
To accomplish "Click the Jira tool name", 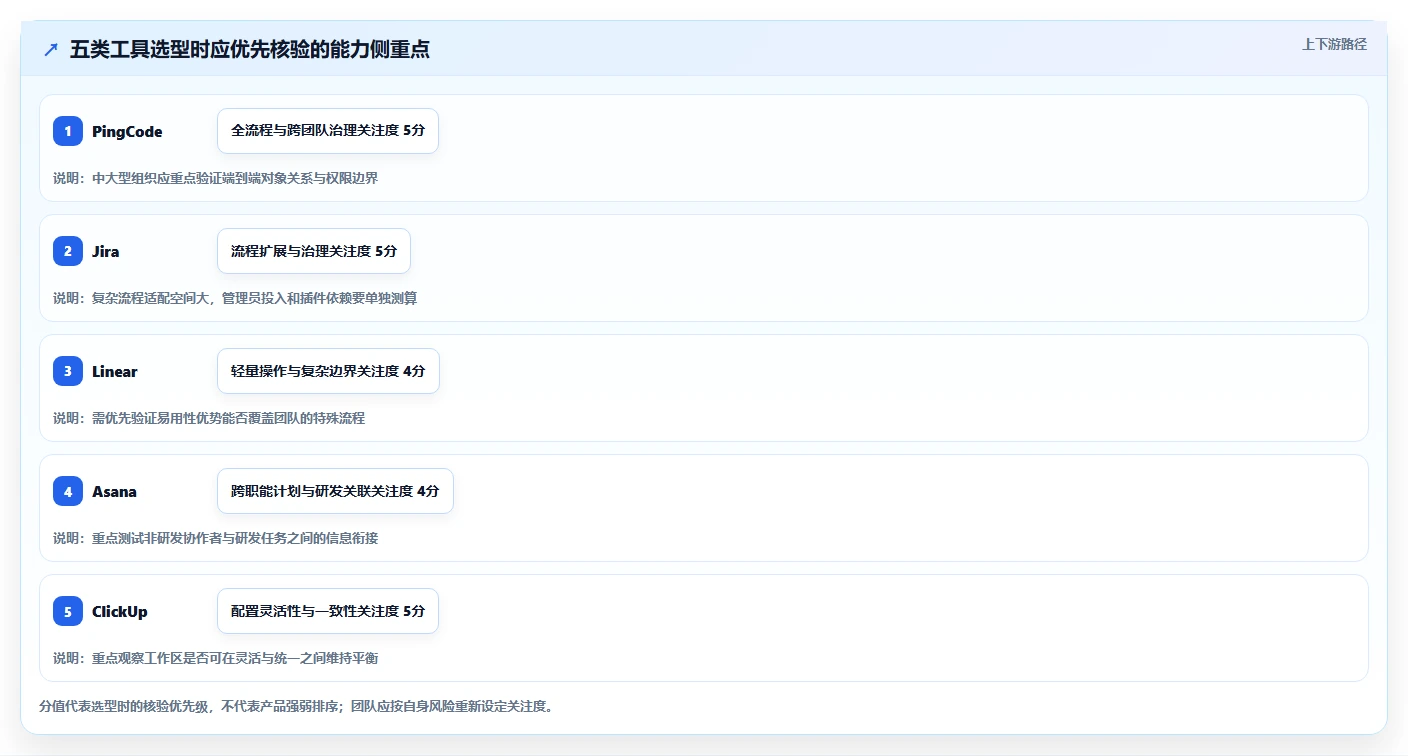I will click(x=105, y=252).
